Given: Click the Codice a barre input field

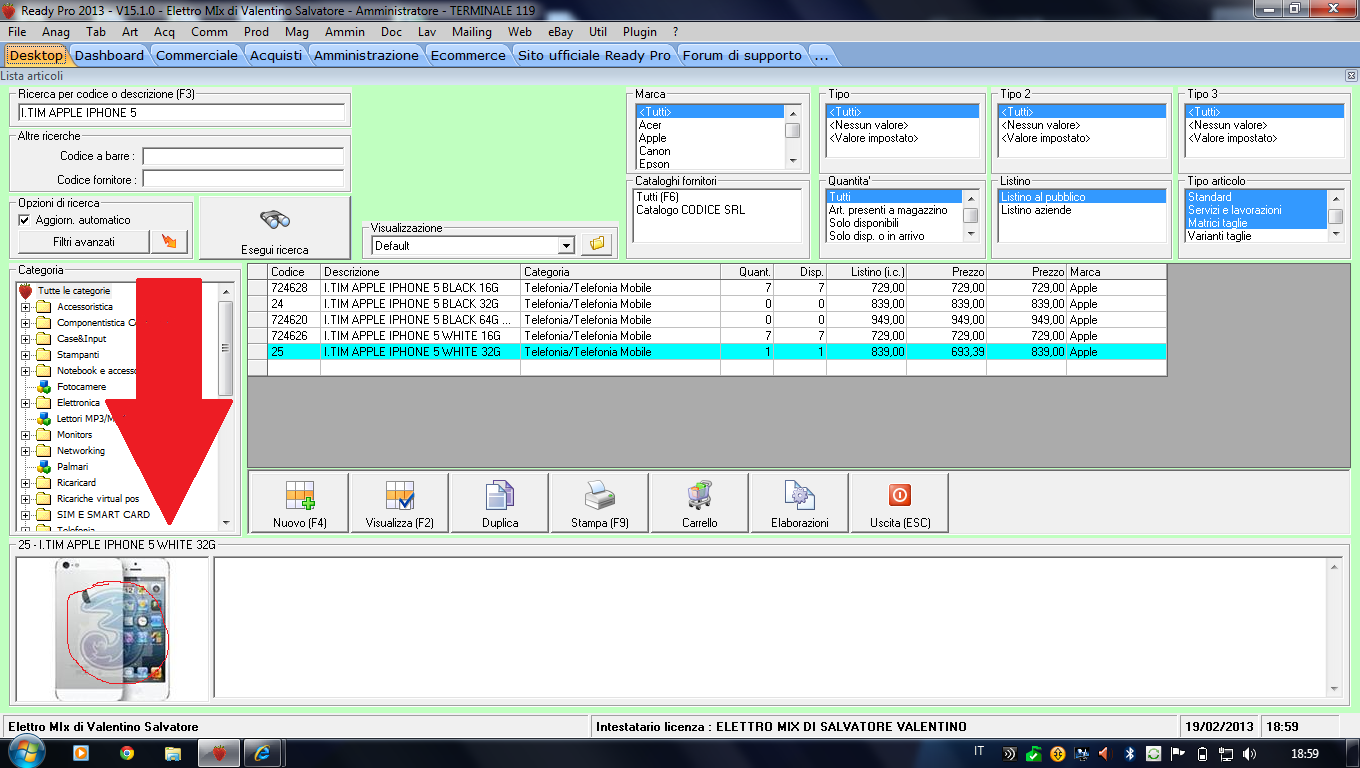Looking at the screenshot, I should tap(243, 157).
